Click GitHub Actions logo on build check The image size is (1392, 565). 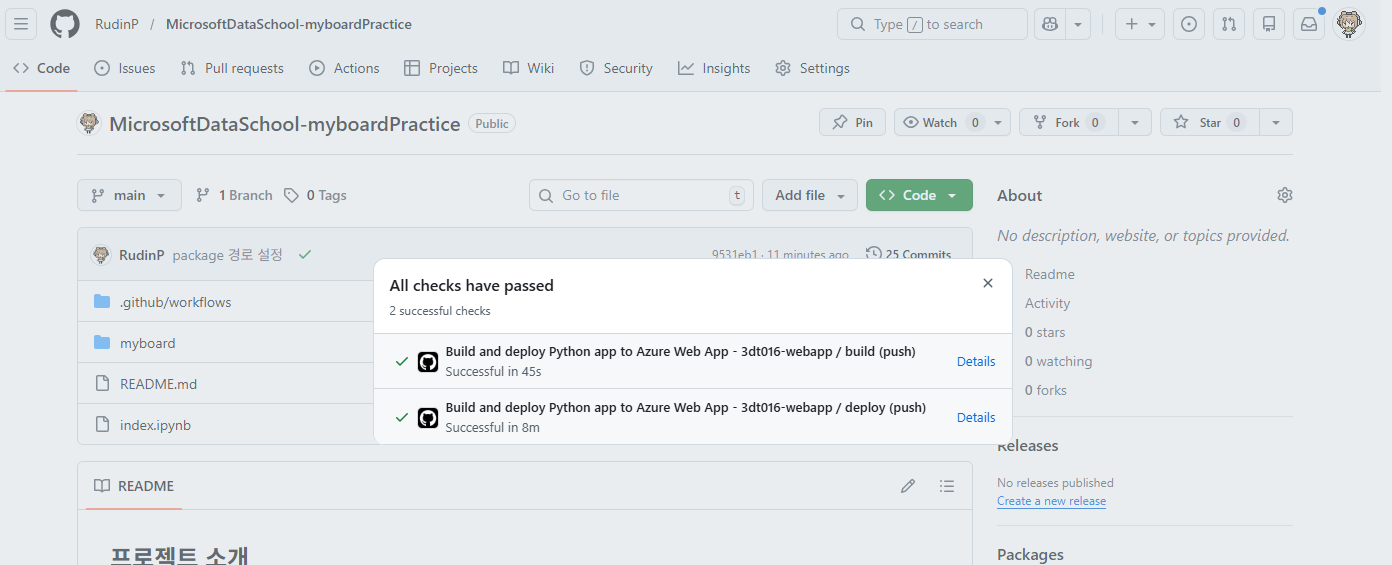pos(428,361)
